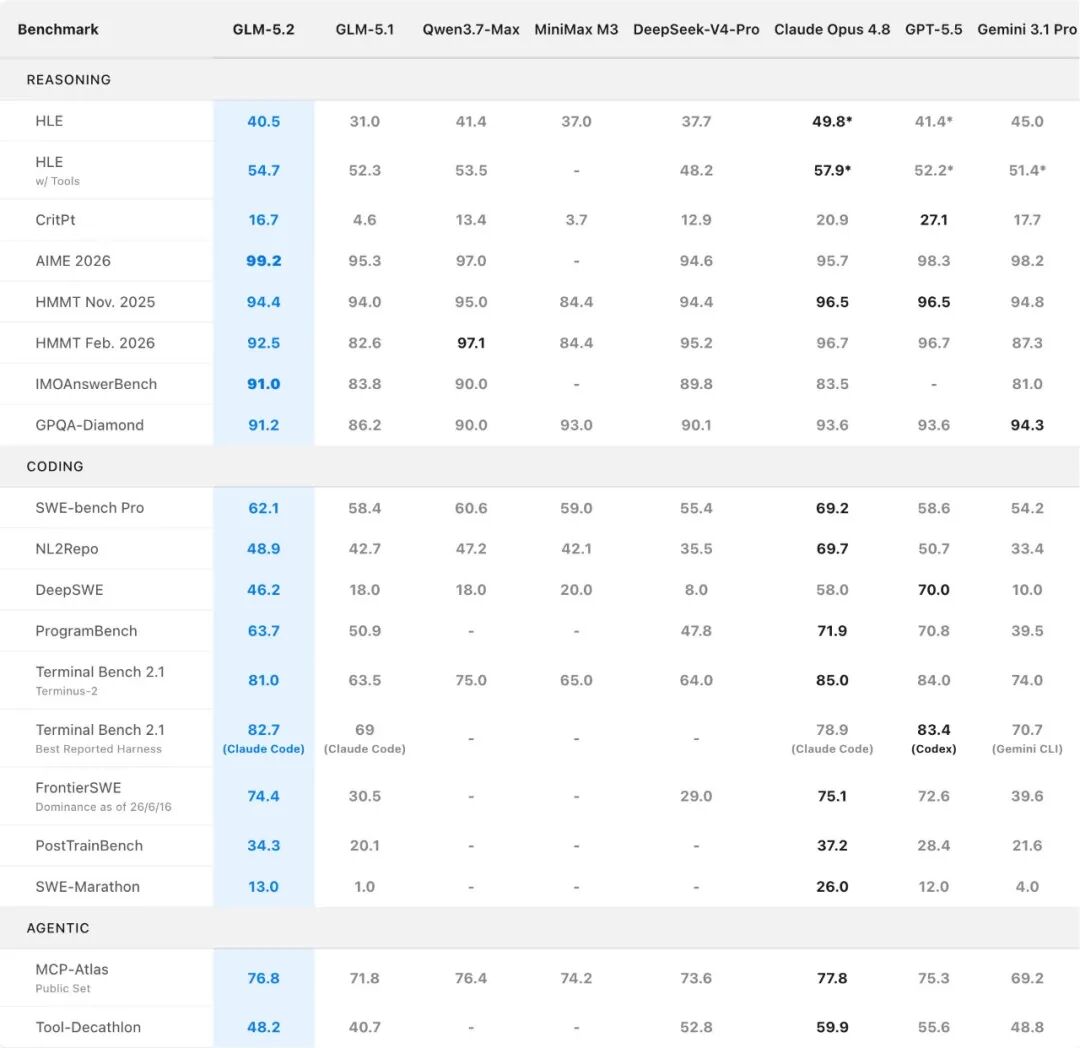
Task: Select the Qwen3.7-Max column header
Action: point(470,30)
